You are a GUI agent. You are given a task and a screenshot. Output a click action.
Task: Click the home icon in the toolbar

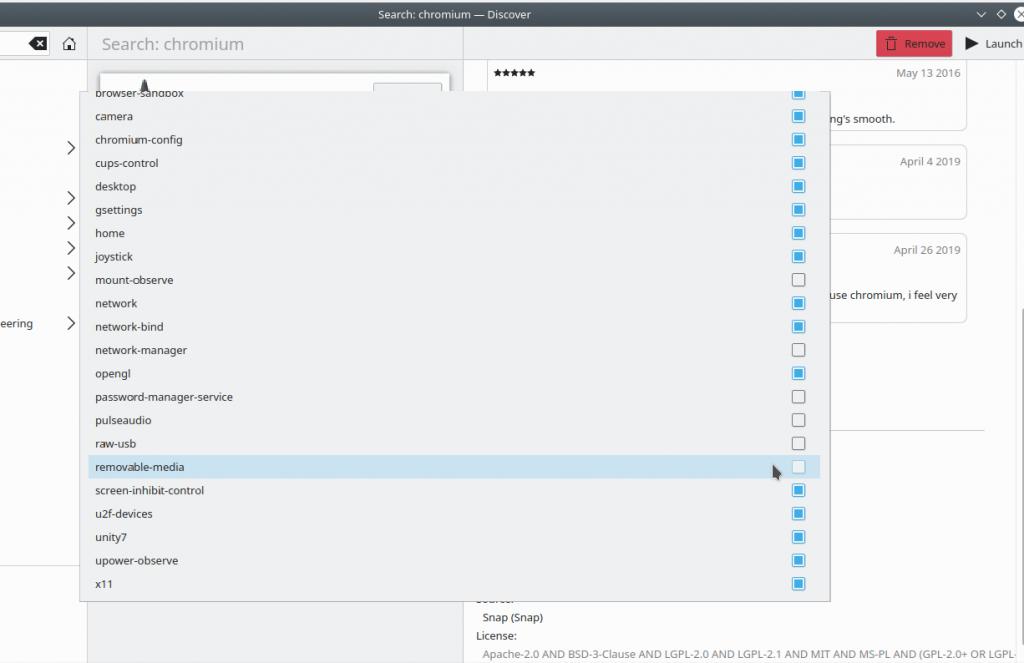[69, 44]
